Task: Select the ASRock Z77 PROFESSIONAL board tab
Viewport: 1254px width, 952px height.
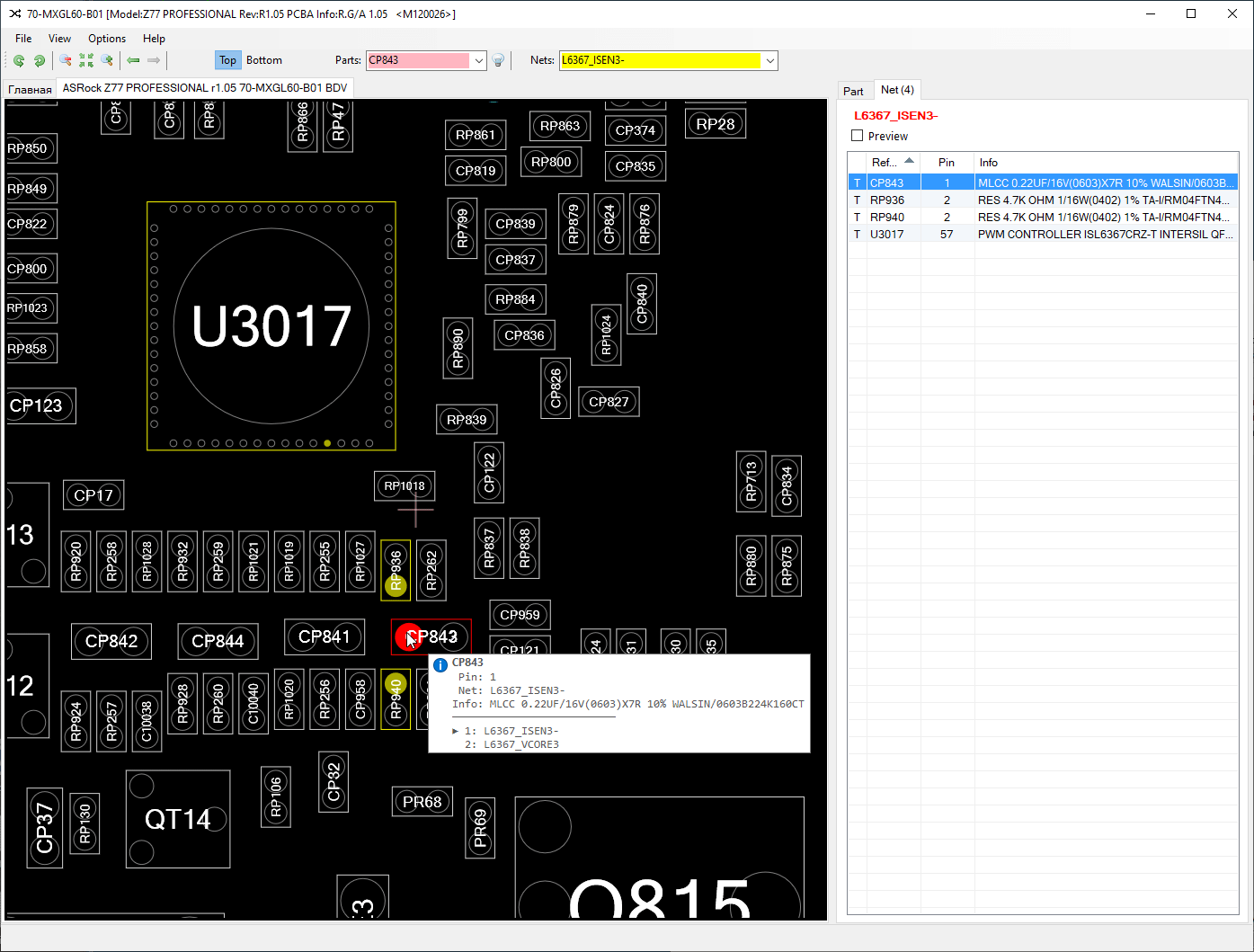Action: [205, 88]
